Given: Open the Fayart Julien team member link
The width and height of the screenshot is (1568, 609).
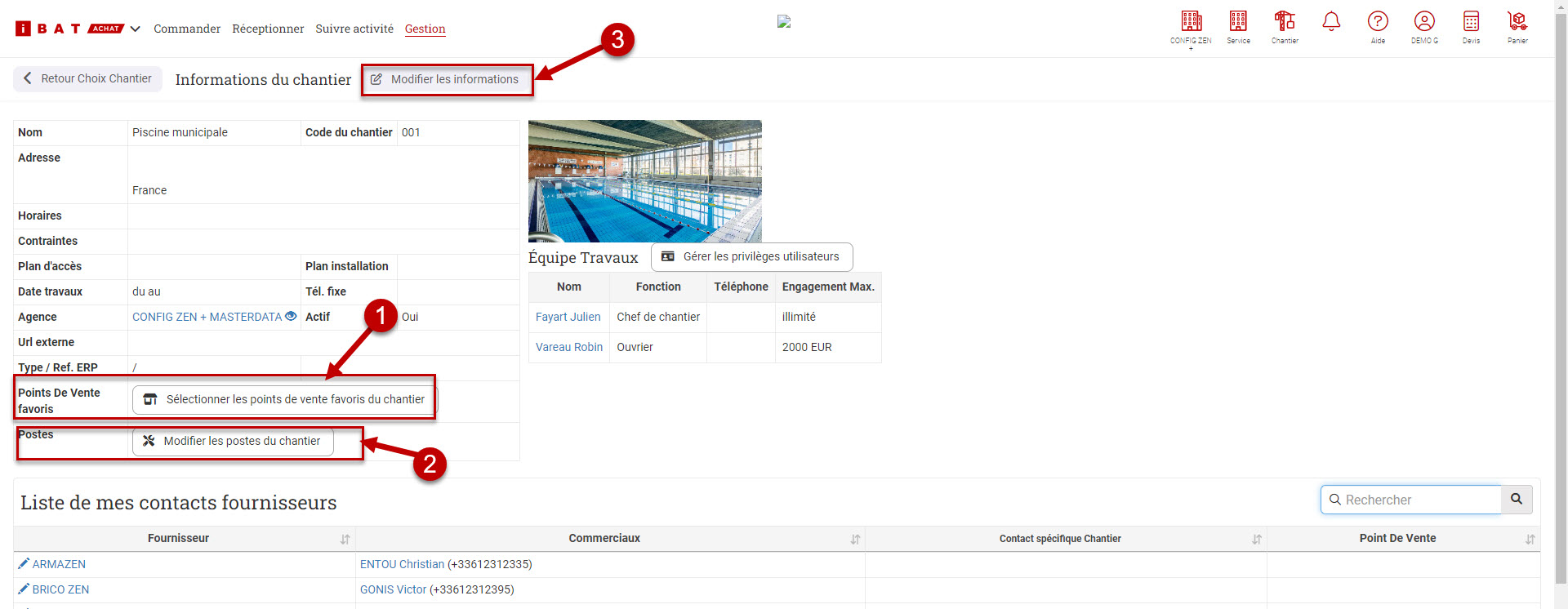Looking at the screenshot, I should click(x=568, y=317).
